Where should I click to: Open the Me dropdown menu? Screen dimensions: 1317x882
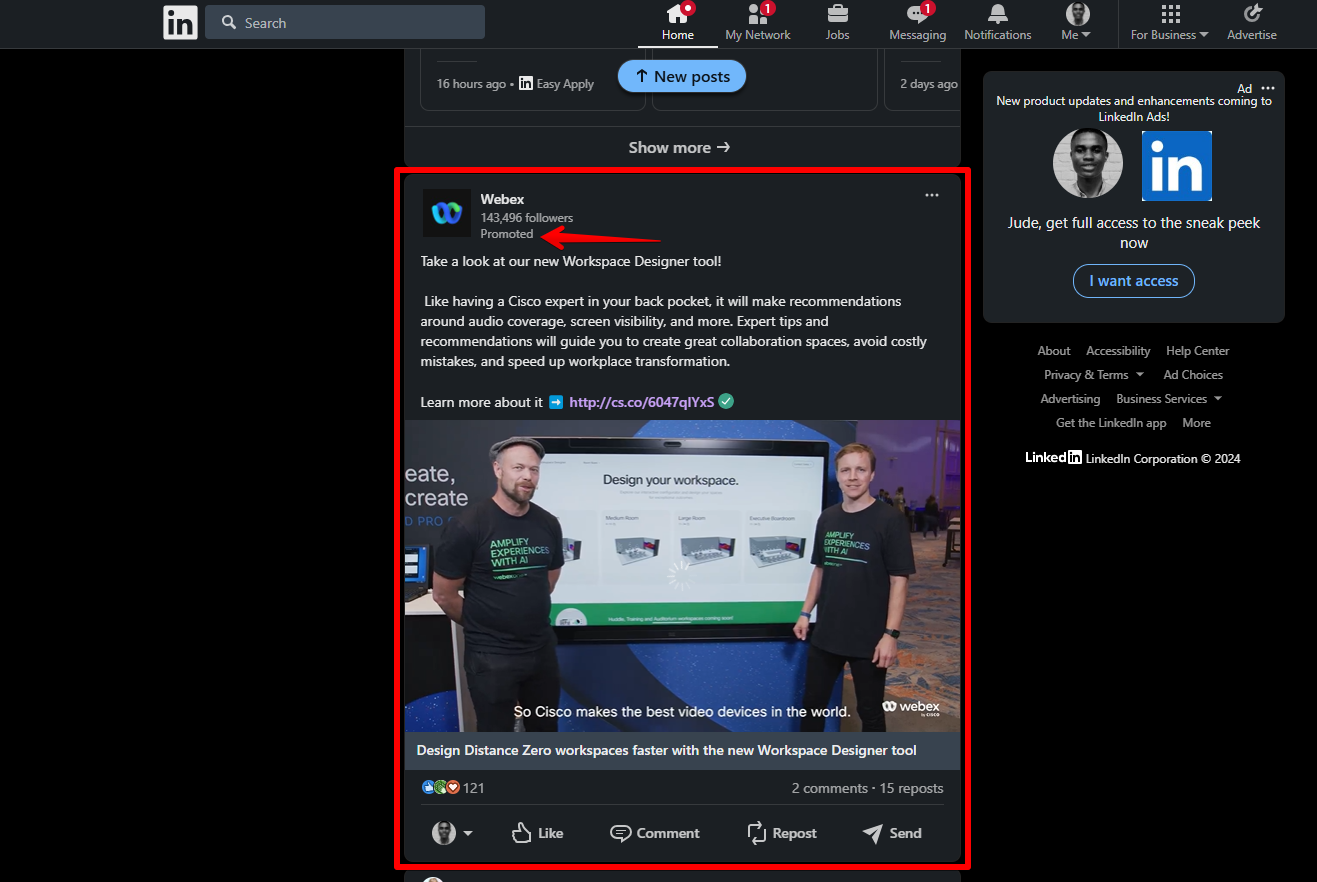pos(1076,20)
